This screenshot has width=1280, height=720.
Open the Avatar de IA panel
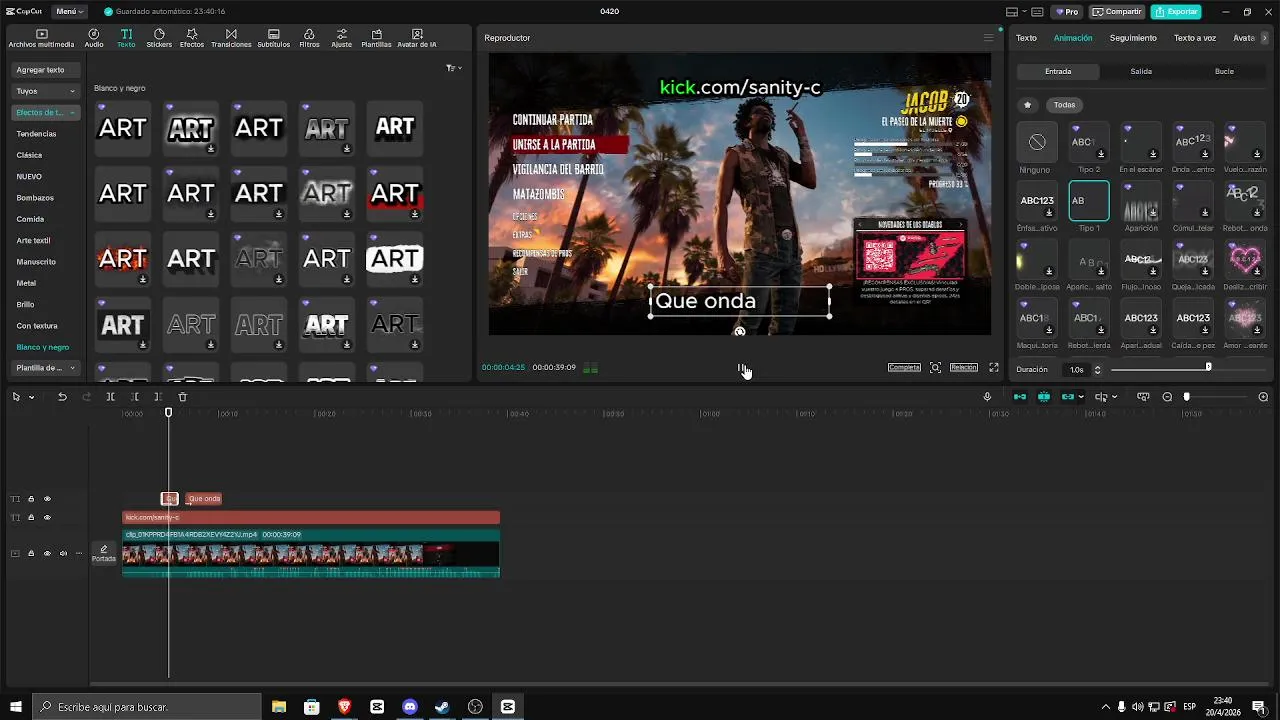(417, 38)
